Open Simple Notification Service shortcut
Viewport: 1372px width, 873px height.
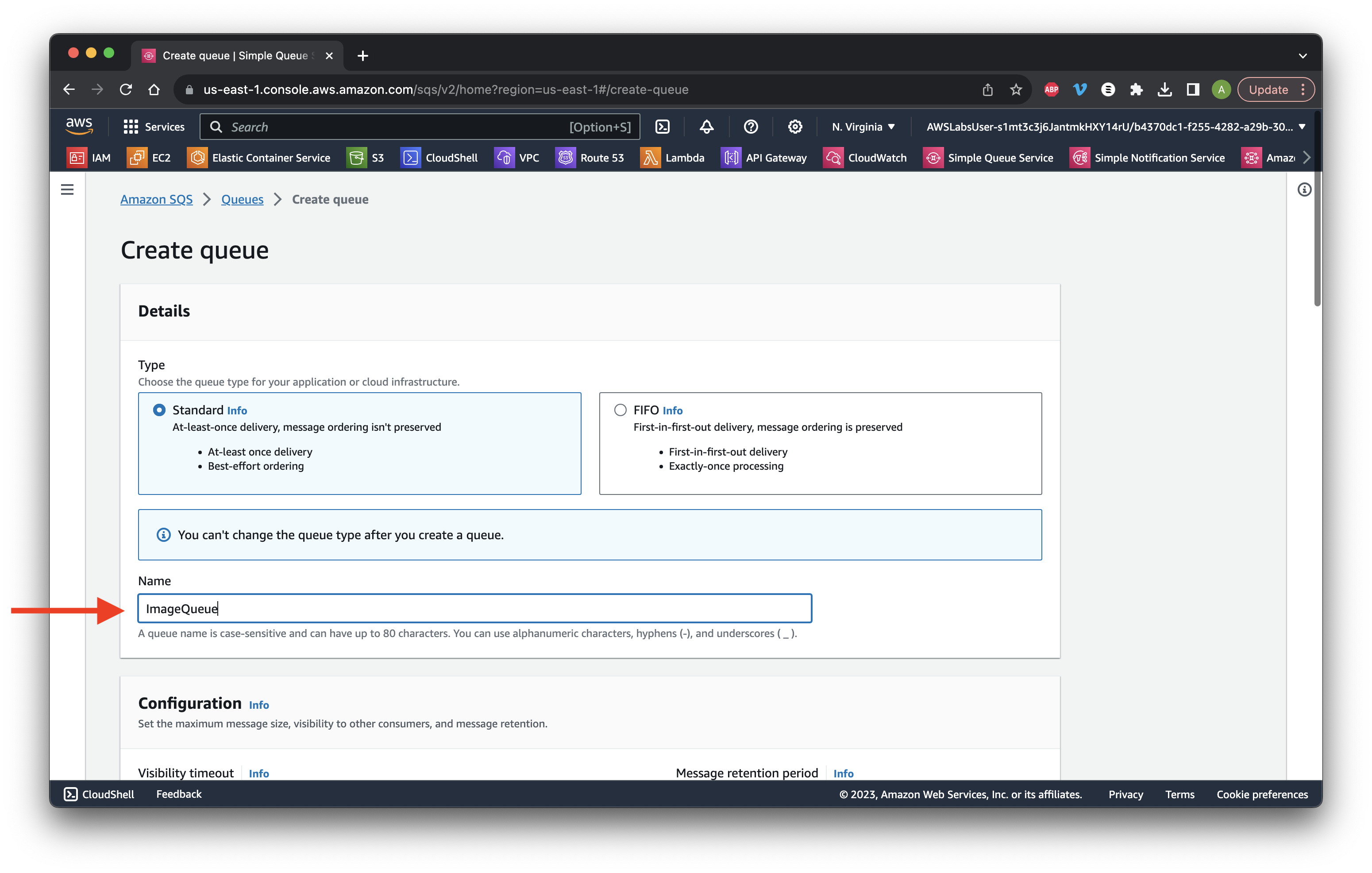(1147, 158)
